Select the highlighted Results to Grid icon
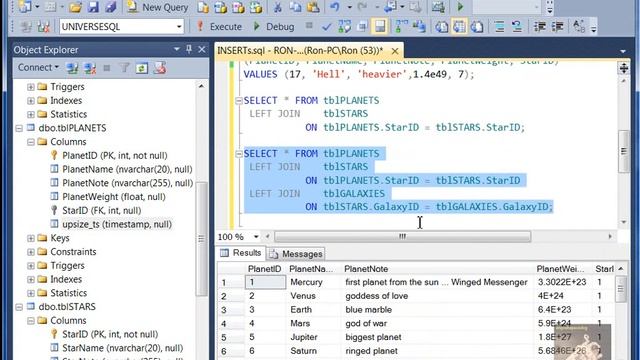This screenshot has width=640, height=360. click(459, 27)
